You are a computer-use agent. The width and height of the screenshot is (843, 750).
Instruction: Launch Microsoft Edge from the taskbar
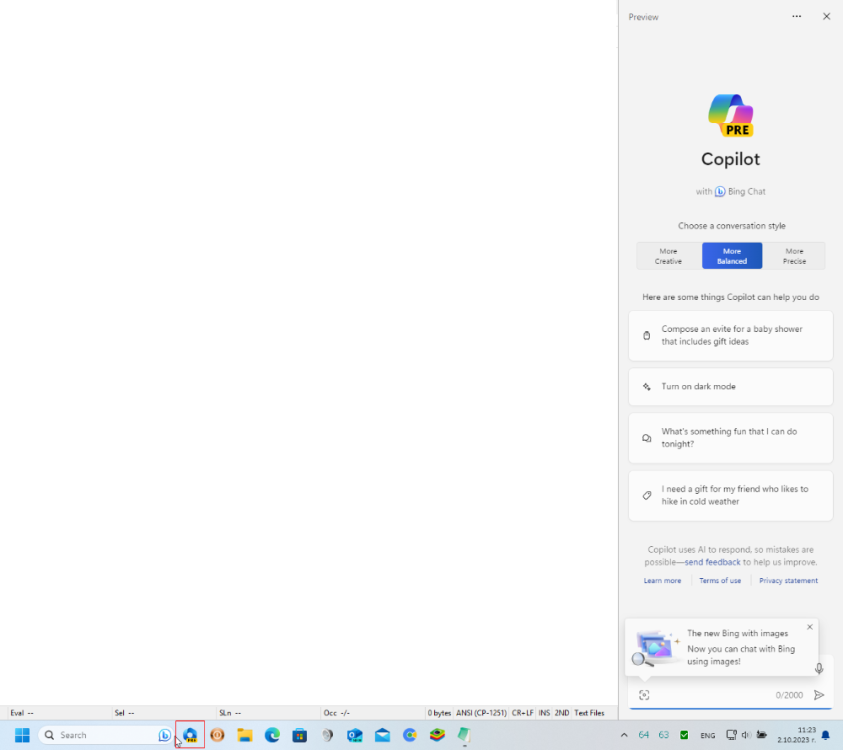click(x=272, y=734)
